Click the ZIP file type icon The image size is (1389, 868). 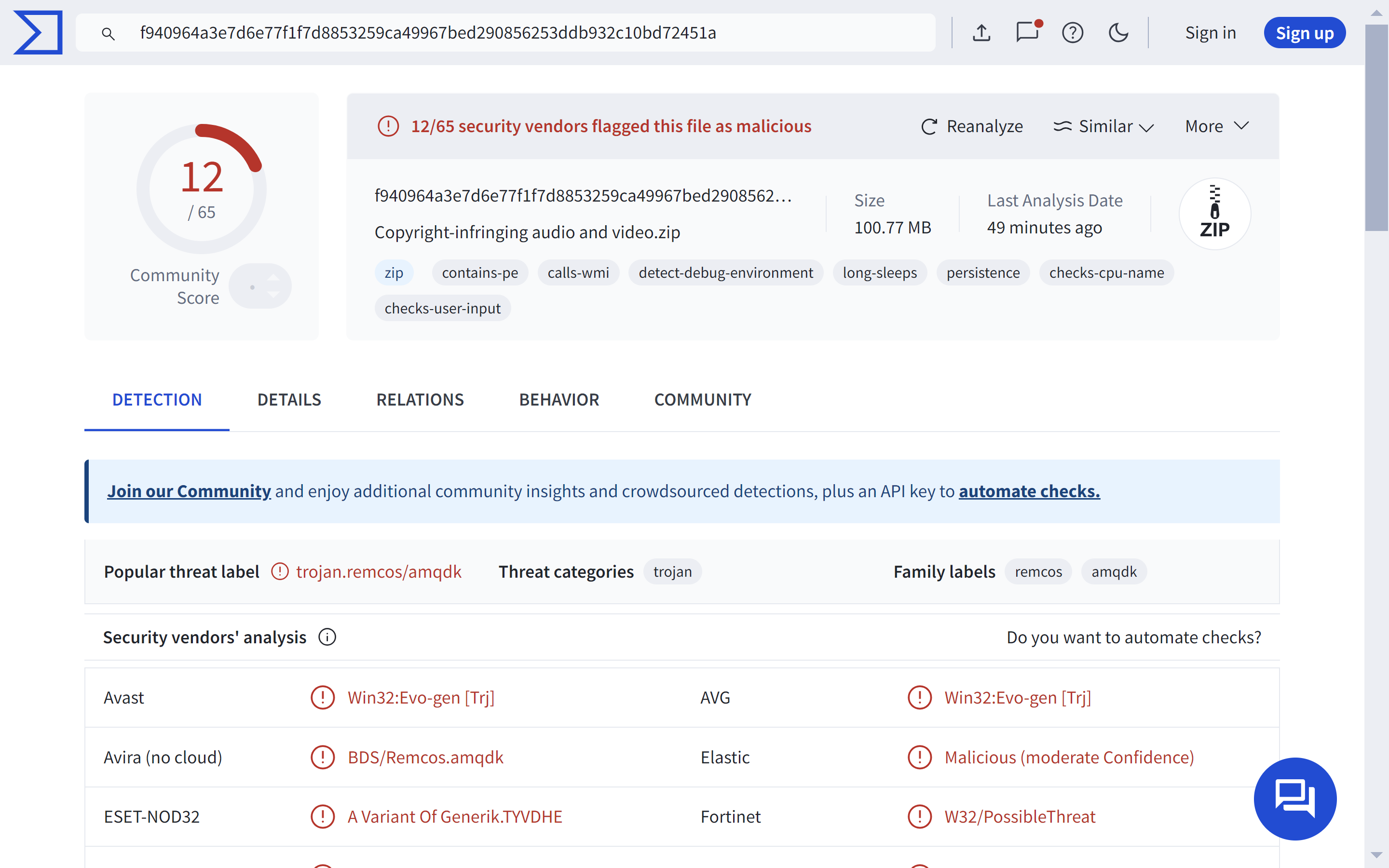1214,214
